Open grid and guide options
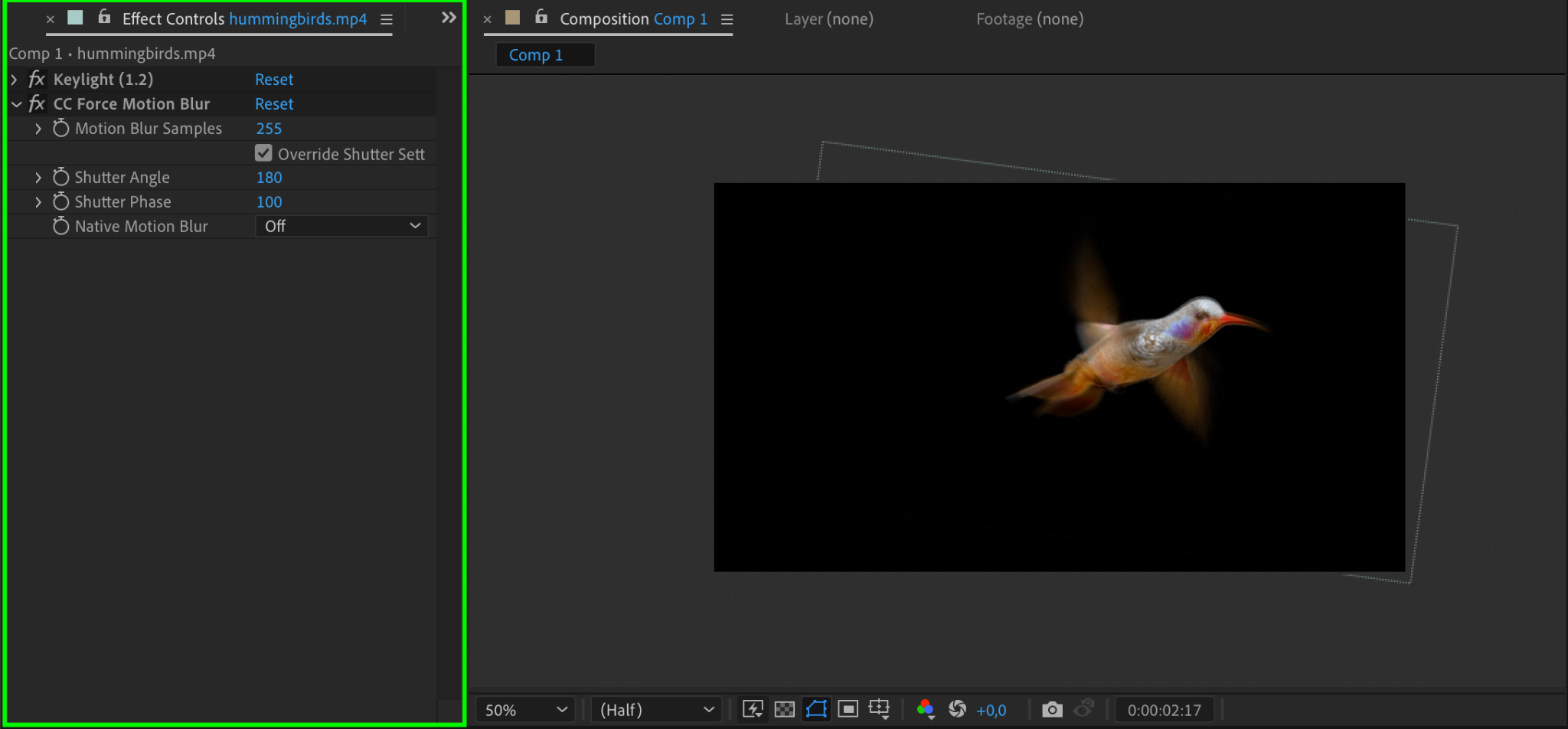 click(880, 709)
